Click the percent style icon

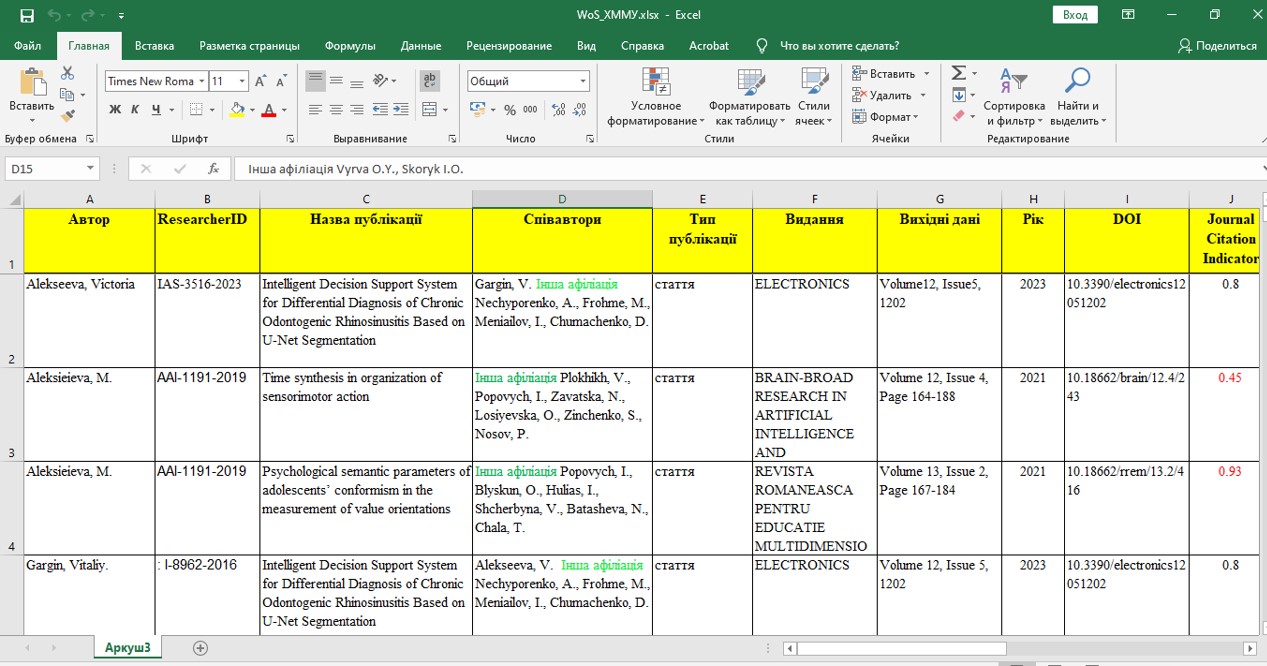[x=510, y=110]
